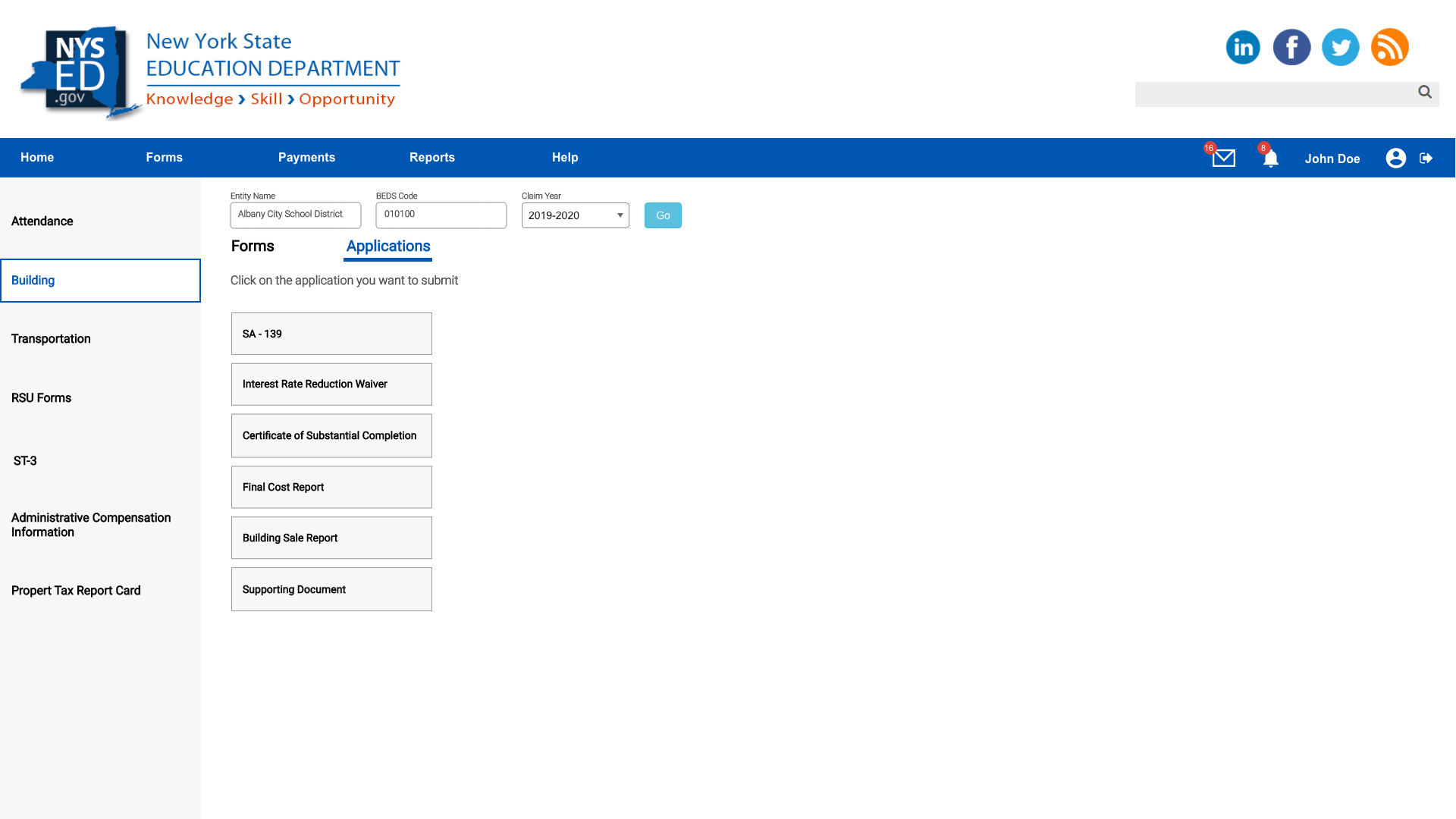
Task: Open the Reports menu item
Action: [x=431, y=158]
